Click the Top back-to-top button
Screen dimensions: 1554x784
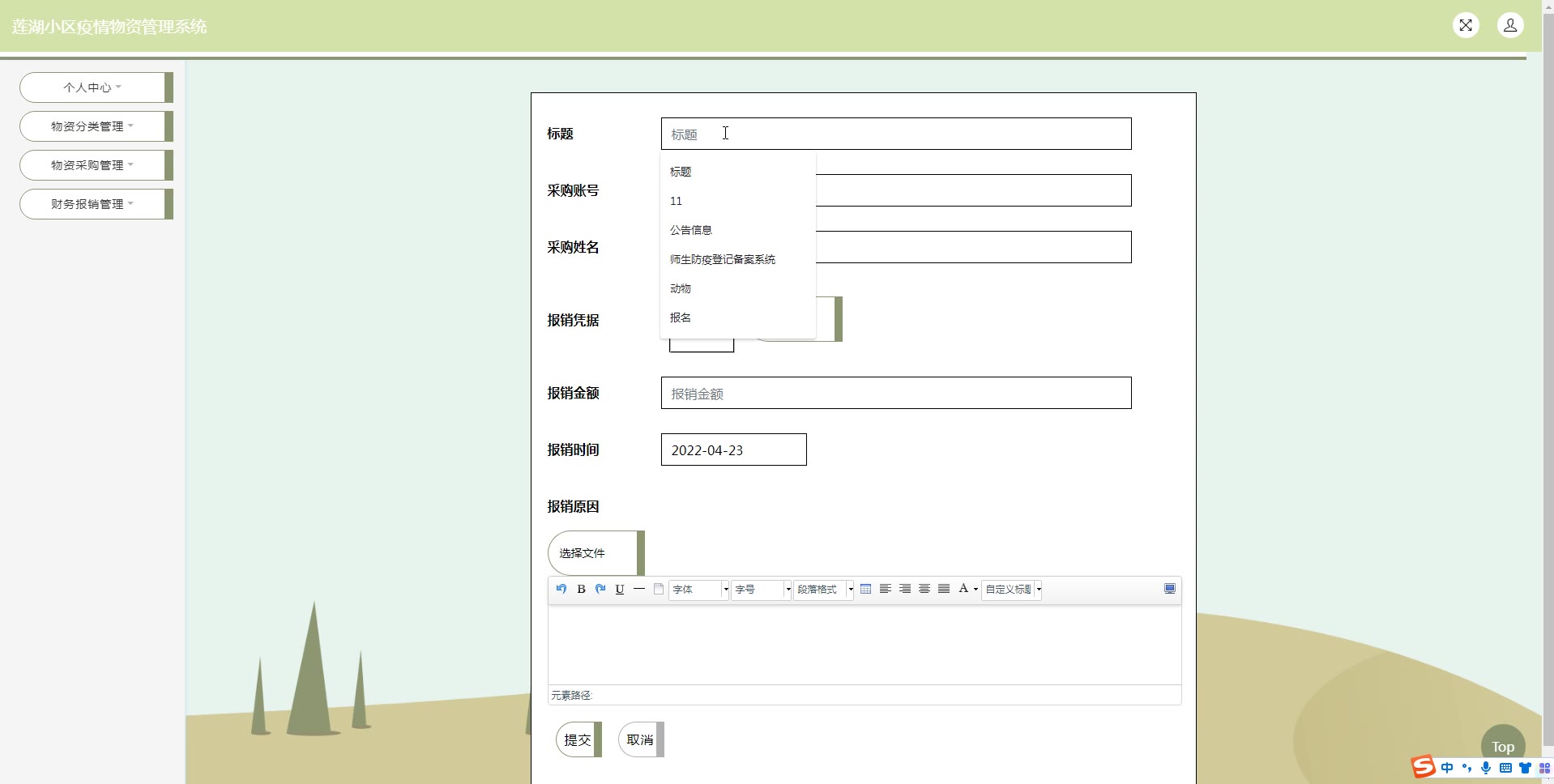click(1503, 746)
